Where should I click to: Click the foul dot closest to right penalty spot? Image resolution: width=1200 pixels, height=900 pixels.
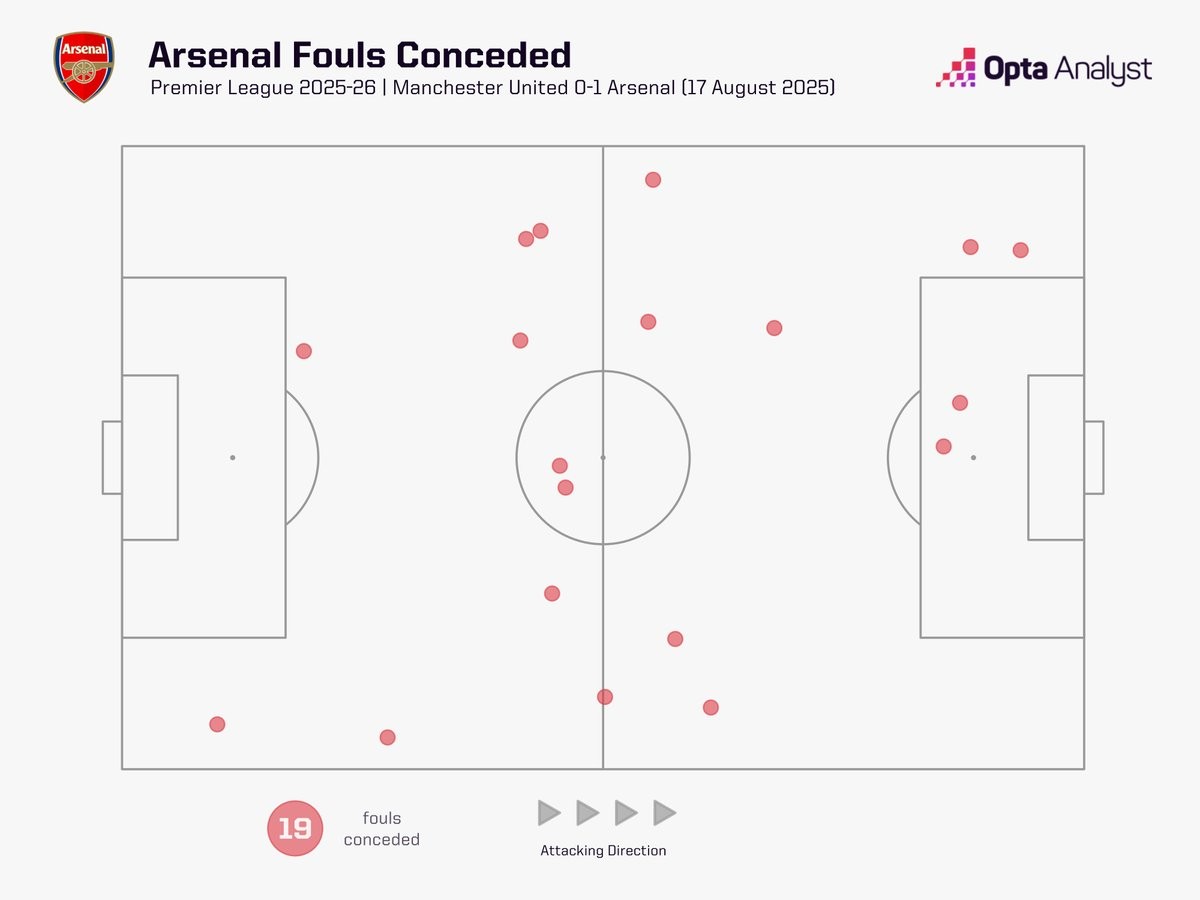click(x=944, y=446)
